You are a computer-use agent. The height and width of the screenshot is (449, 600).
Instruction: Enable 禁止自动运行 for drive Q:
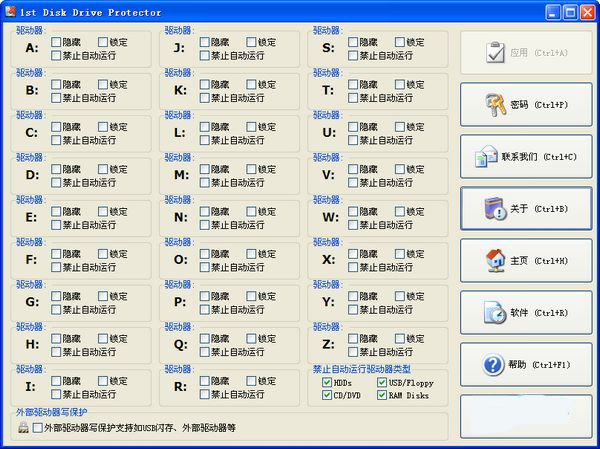[204, 352]
